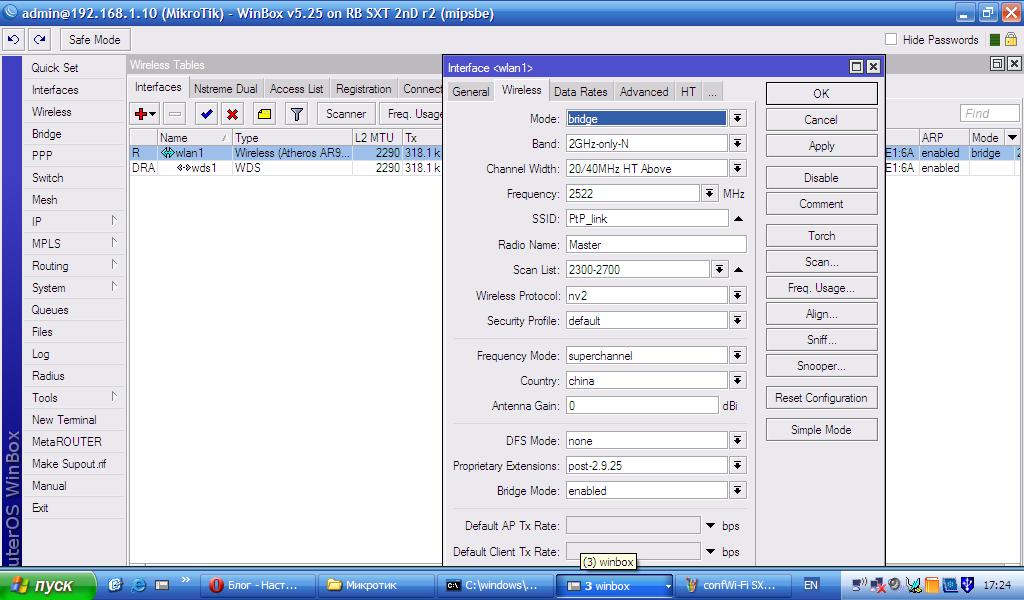
Task: Expand Default AP Tx Rate field
Action: (711, 526)
